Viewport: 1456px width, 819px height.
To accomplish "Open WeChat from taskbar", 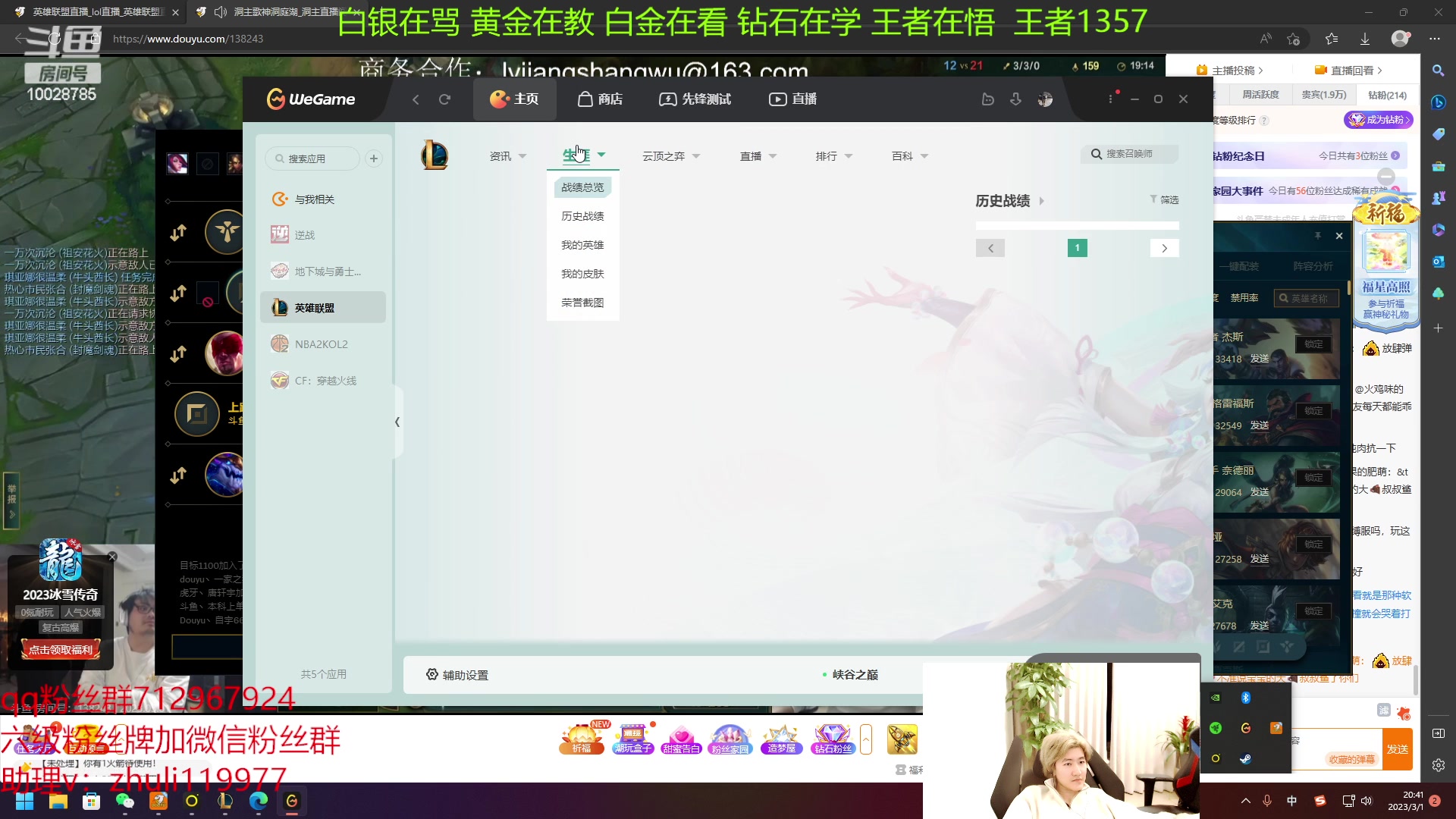I will click(x=124, y=801).
